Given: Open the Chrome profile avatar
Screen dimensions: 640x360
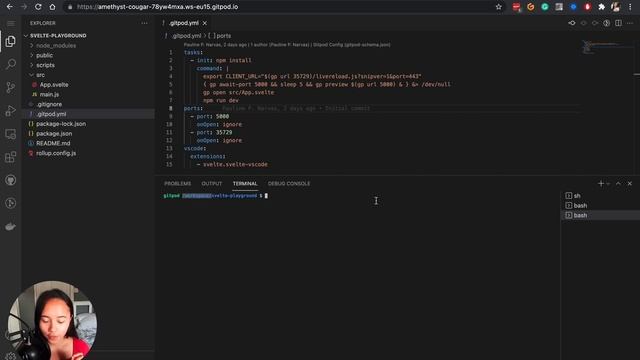Looking at the screenshot, I should [x=616, y=7].
